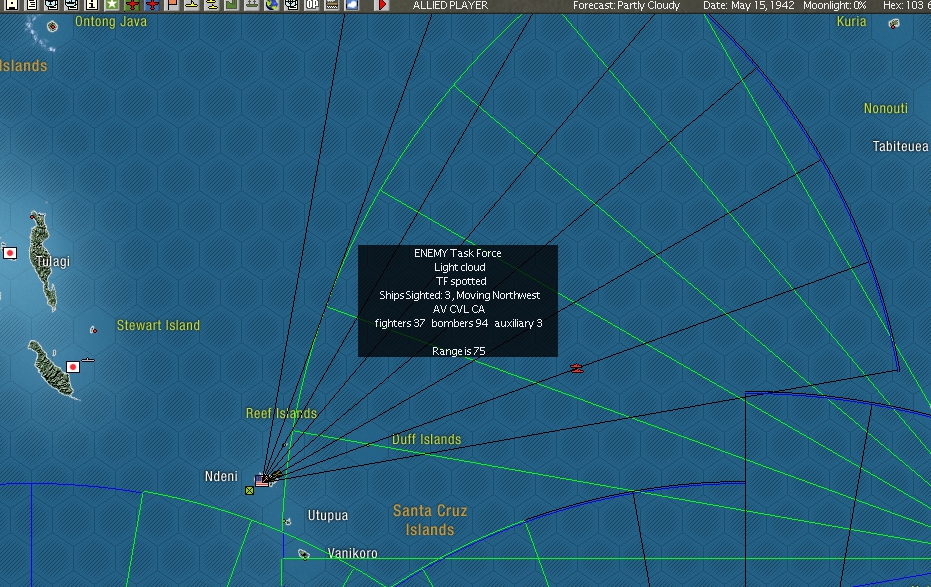Open the OP toolbar button
The width and height of the screenshot is (931, 587).
[x=312, y=5]
